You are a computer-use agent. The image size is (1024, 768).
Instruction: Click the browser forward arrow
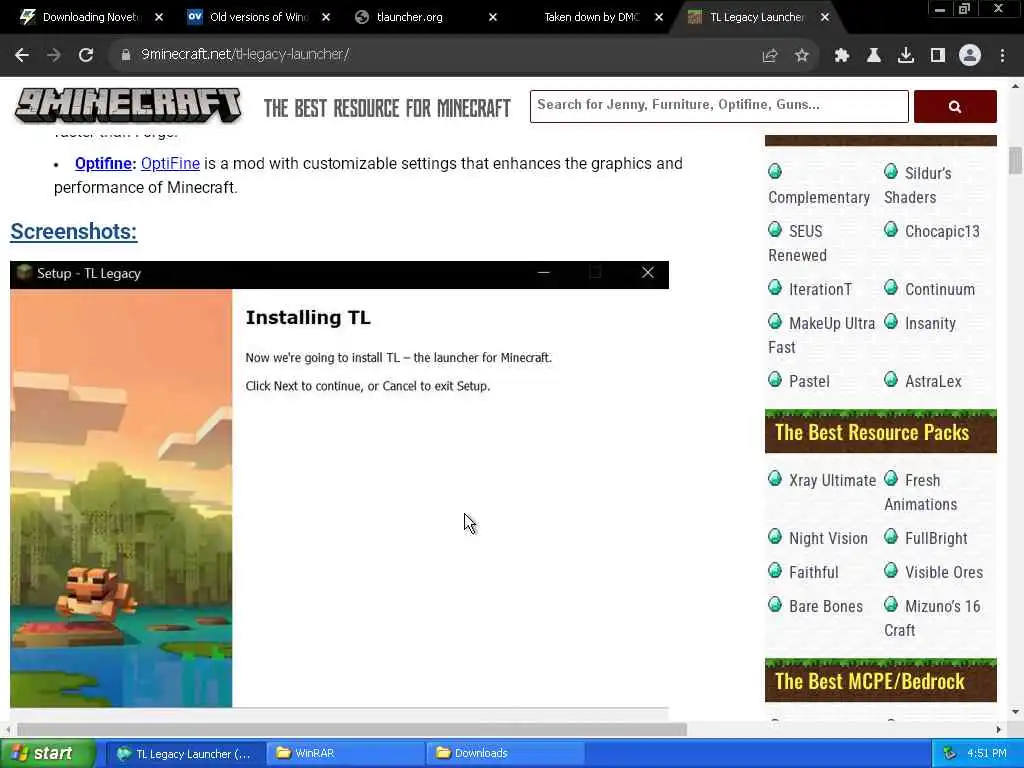click(x=54, y=55)
